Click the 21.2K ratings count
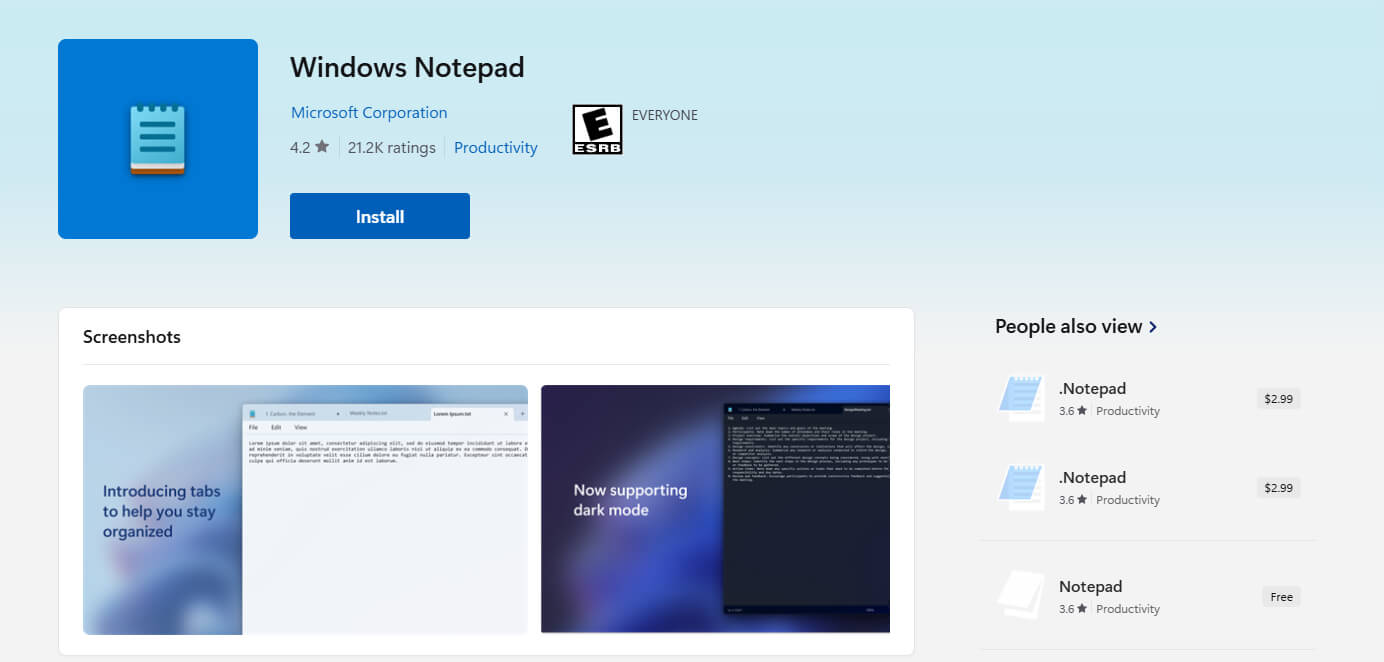Viewport: 1384px width, 662px height. pos(392,147)
